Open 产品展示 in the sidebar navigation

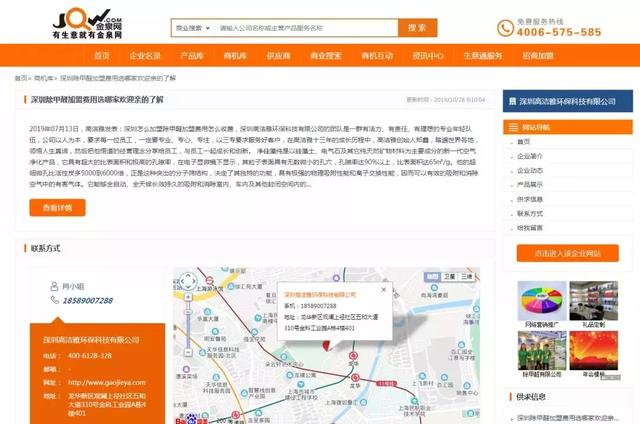coord(530,185)
